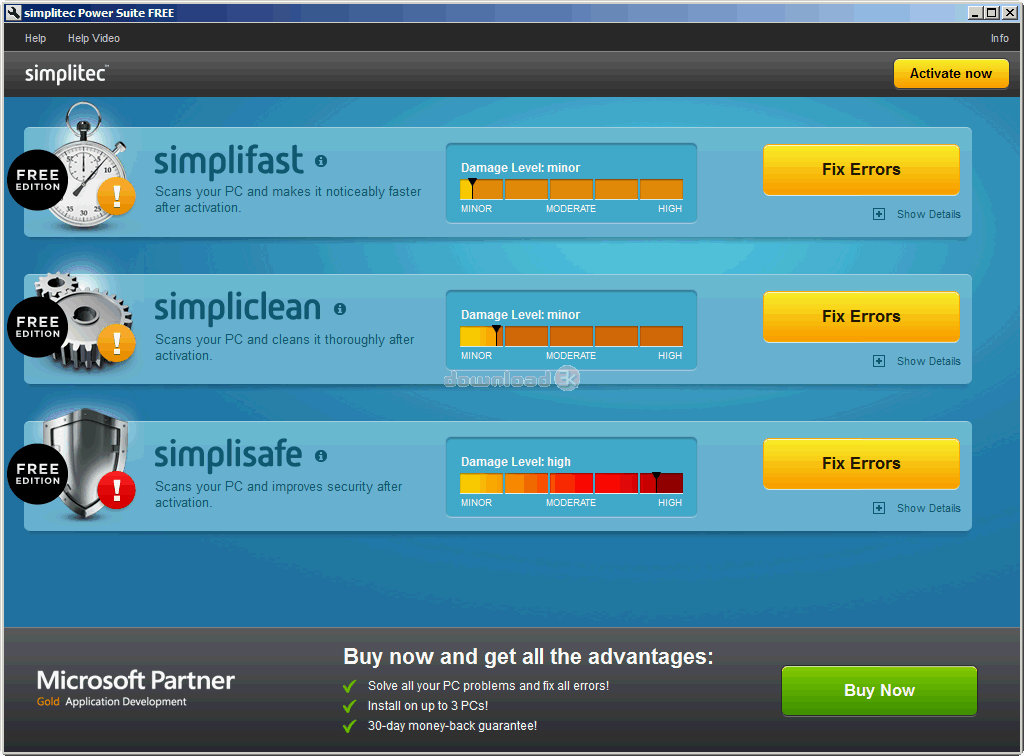Open Show Details link for simplifast
Image resolution: width=1024 pixels, height=756 pixels.
928,214
